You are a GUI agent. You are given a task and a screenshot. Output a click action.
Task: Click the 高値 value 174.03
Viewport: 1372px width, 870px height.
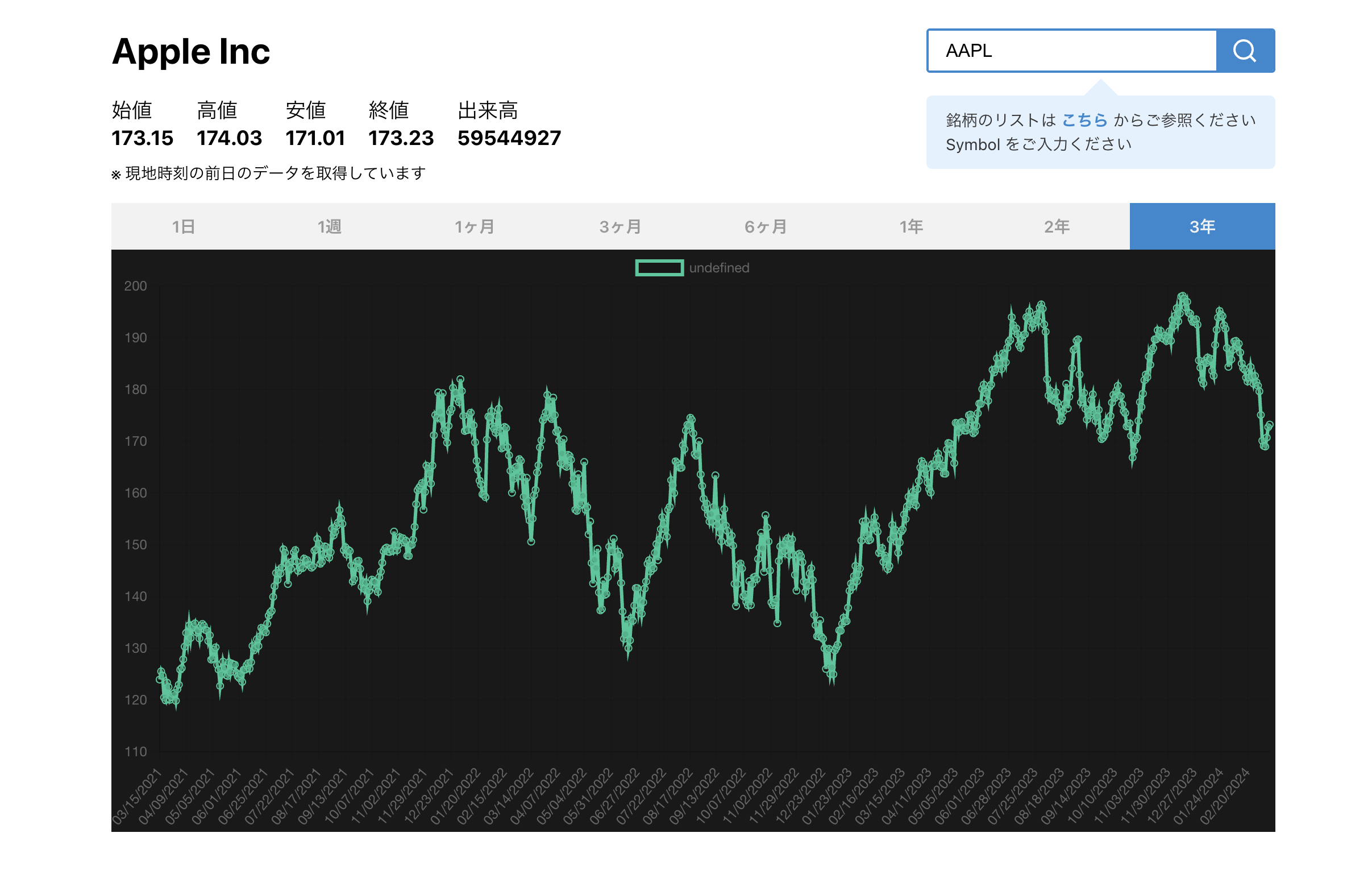pyautogui.click(x=230, y=138)
